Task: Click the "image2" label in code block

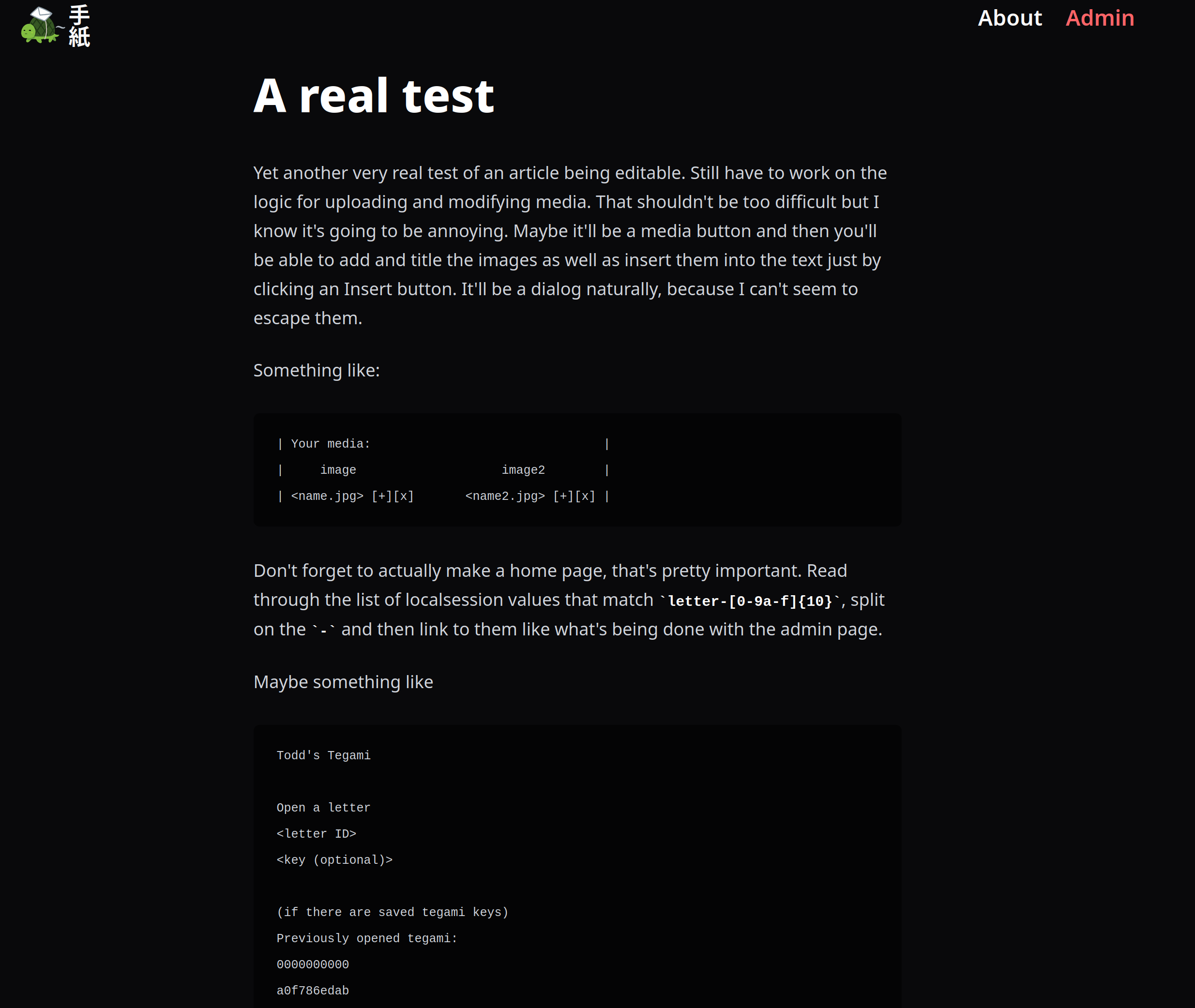Action: point(523,470)
